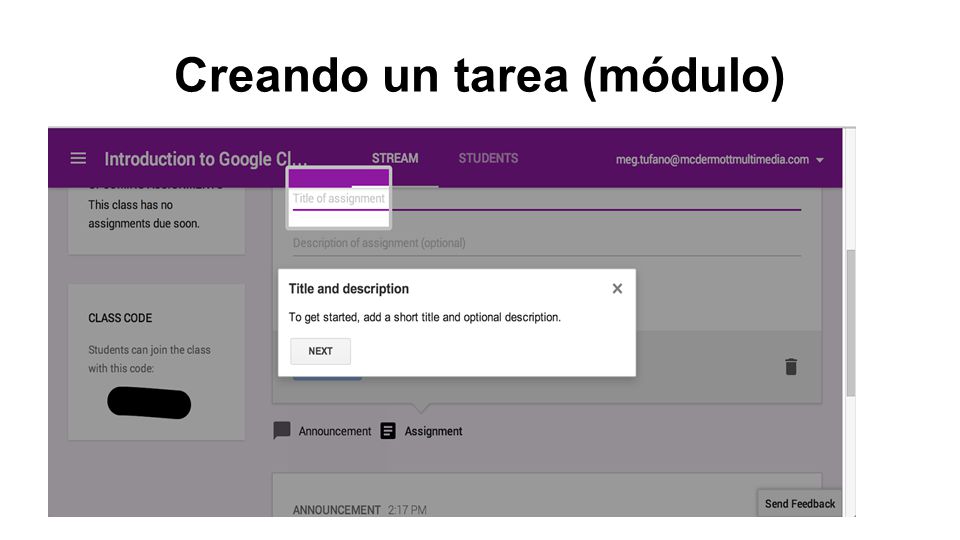Screen dimensions: 960x540
Task: Click the ANNOUNCEMENT 2:17 PM post header
Action: (x=359, y=509)
